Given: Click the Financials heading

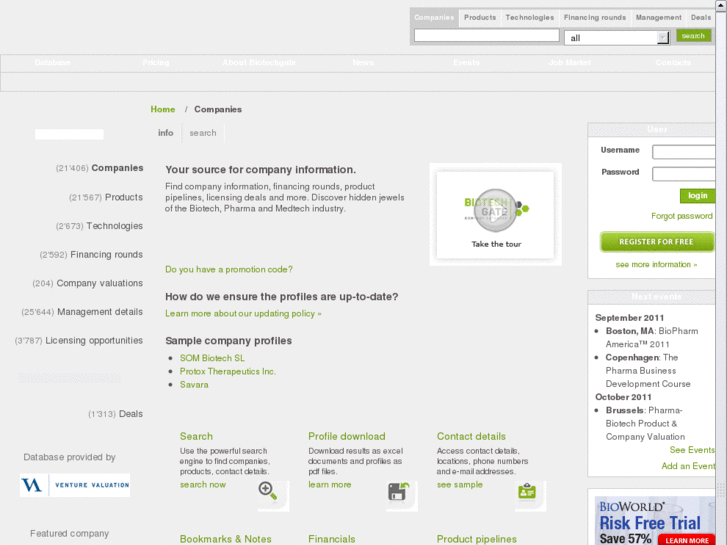Looking at the screenshot, I should [x=332, y=539].
